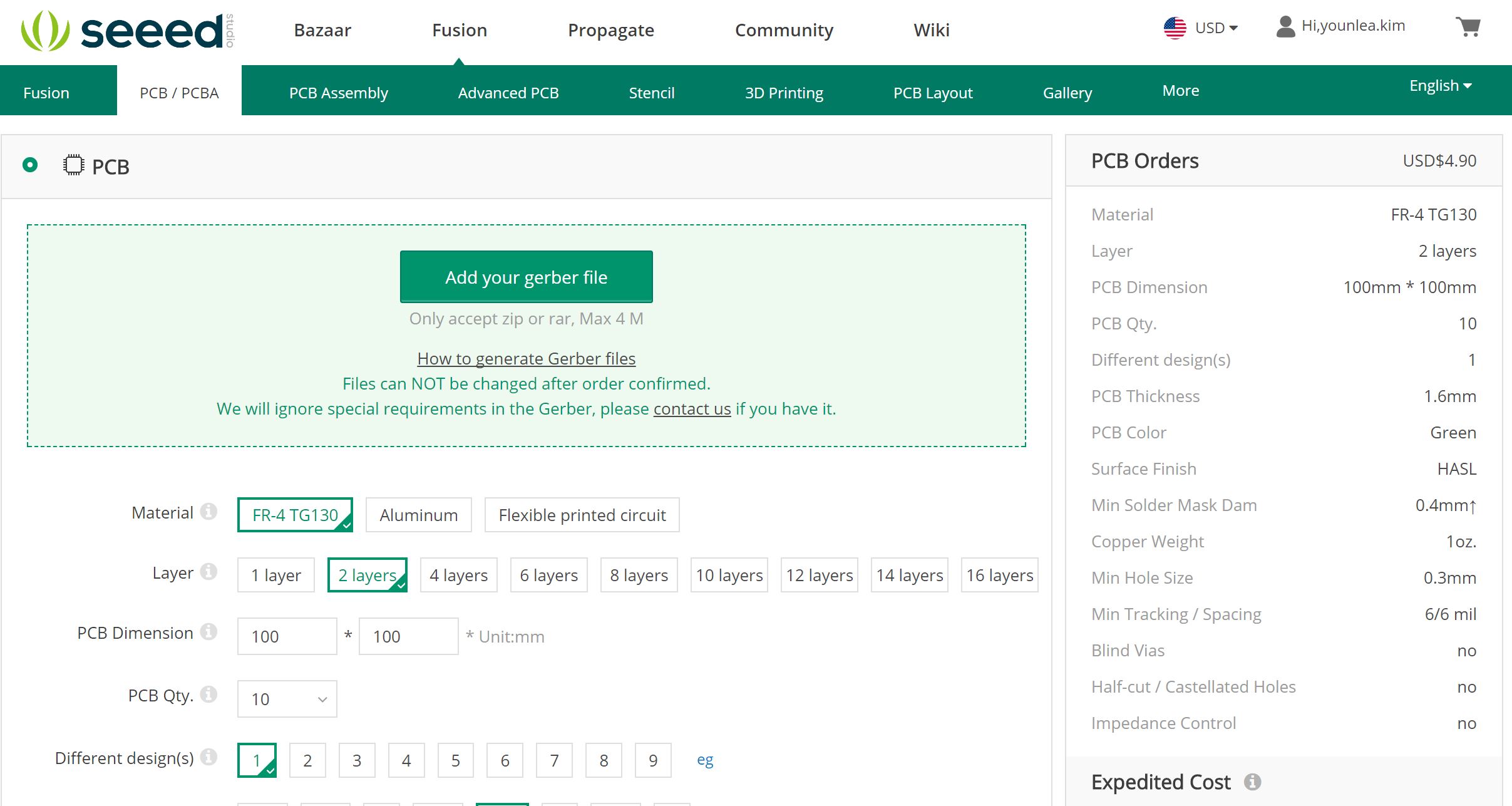
Task: Show info for Different design(s)
Action: tap(208, 757)
